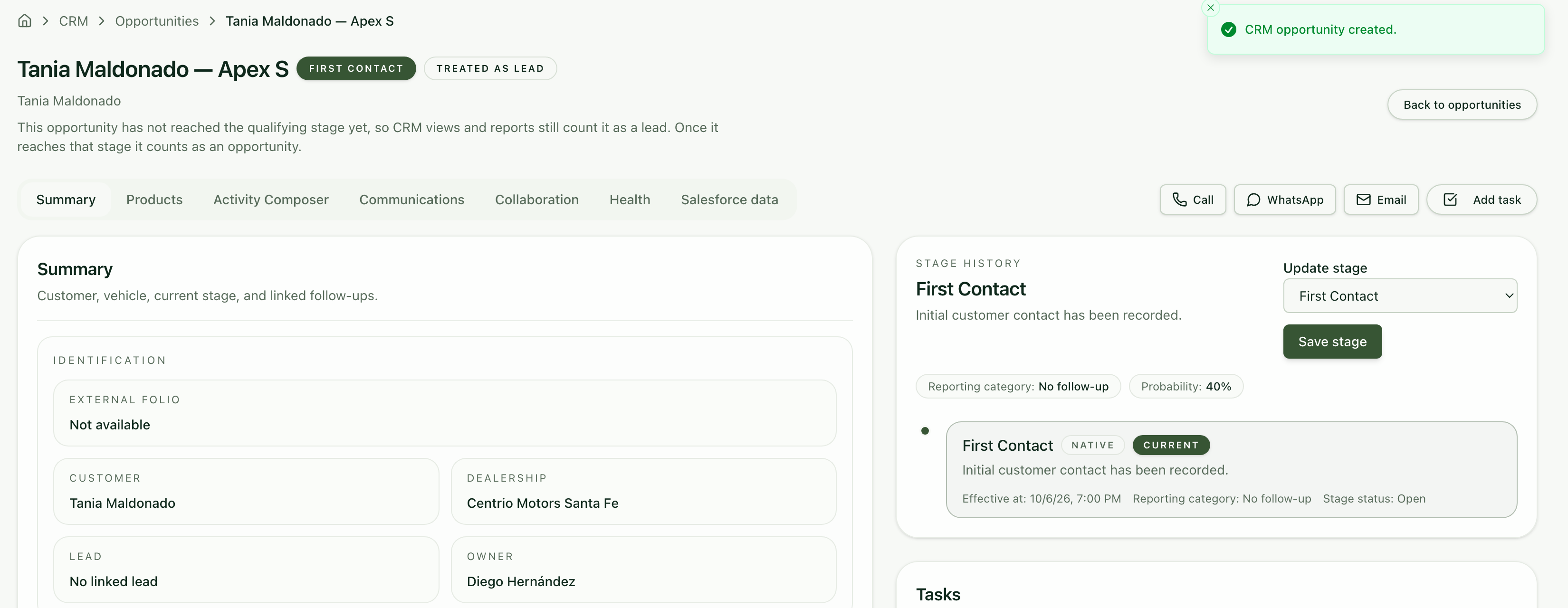1568x608 pixels.
Task: Switch to the Communications tab
Action: click(411, 199)
